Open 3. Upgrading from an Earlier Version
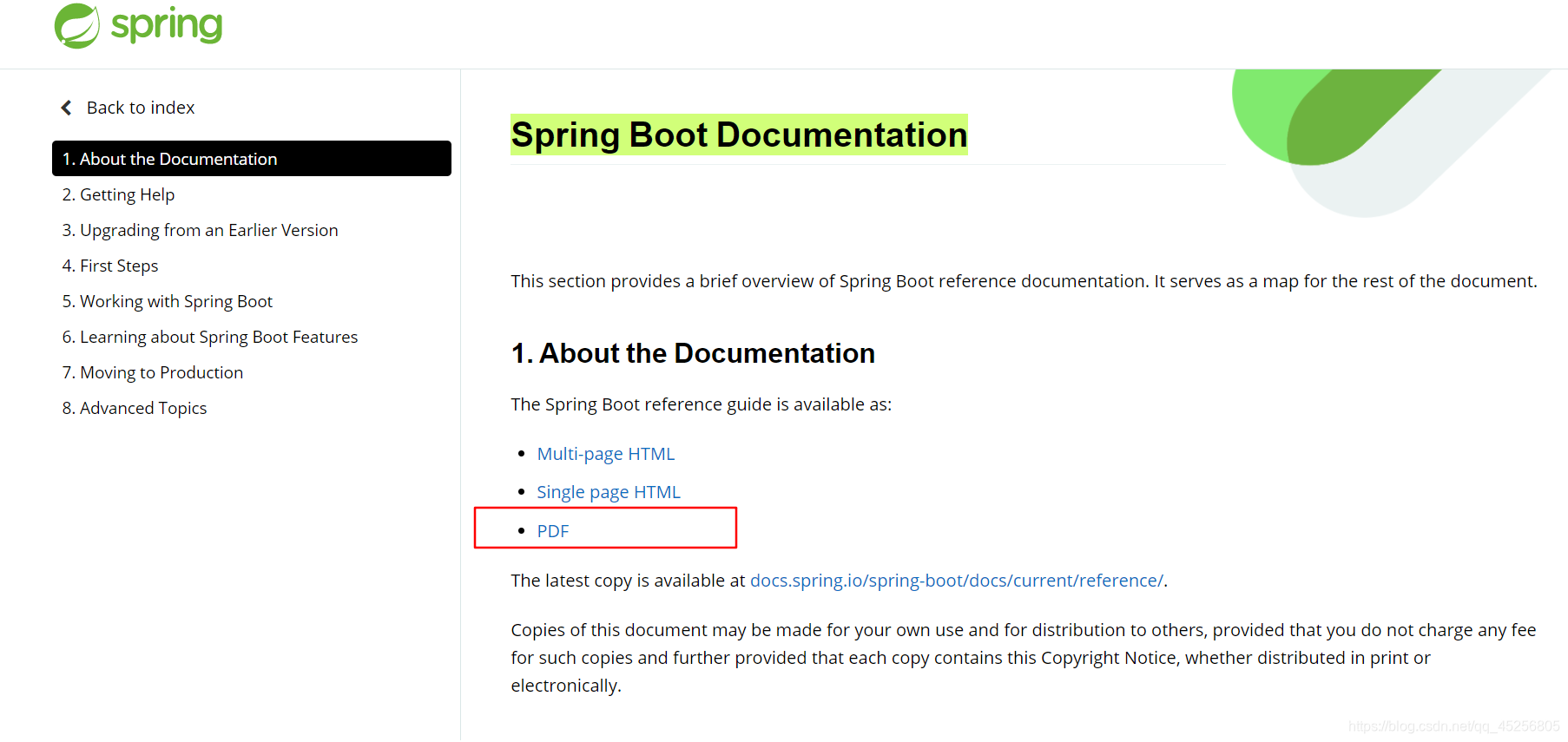 point(200,230)
